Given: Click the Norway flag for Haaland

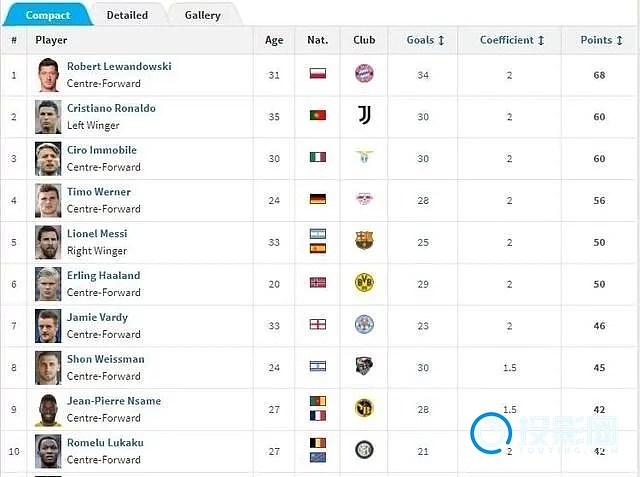Looking at the screenshot, I should point(318,283).
